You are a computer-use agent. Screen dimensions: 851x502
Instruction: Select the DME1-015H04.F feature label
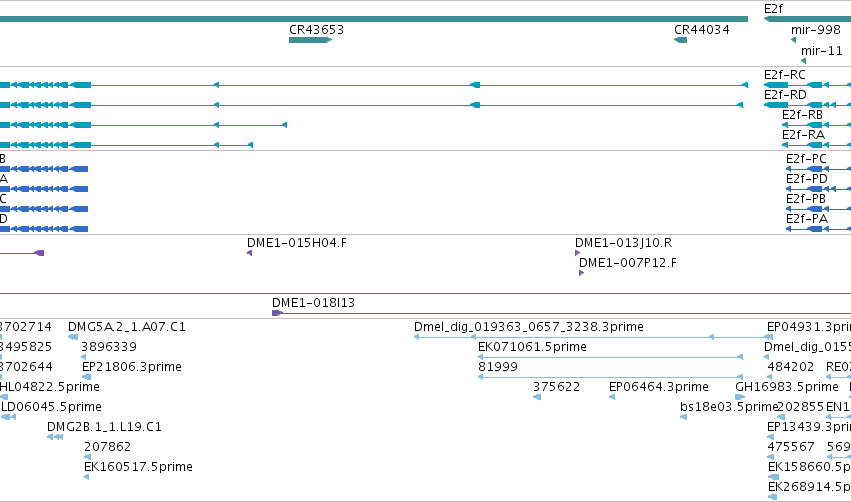297,243
